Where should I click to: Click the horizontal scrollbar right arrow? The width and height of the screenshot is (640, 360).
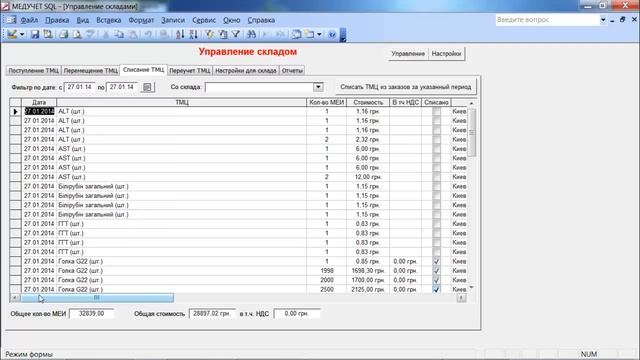461,298
